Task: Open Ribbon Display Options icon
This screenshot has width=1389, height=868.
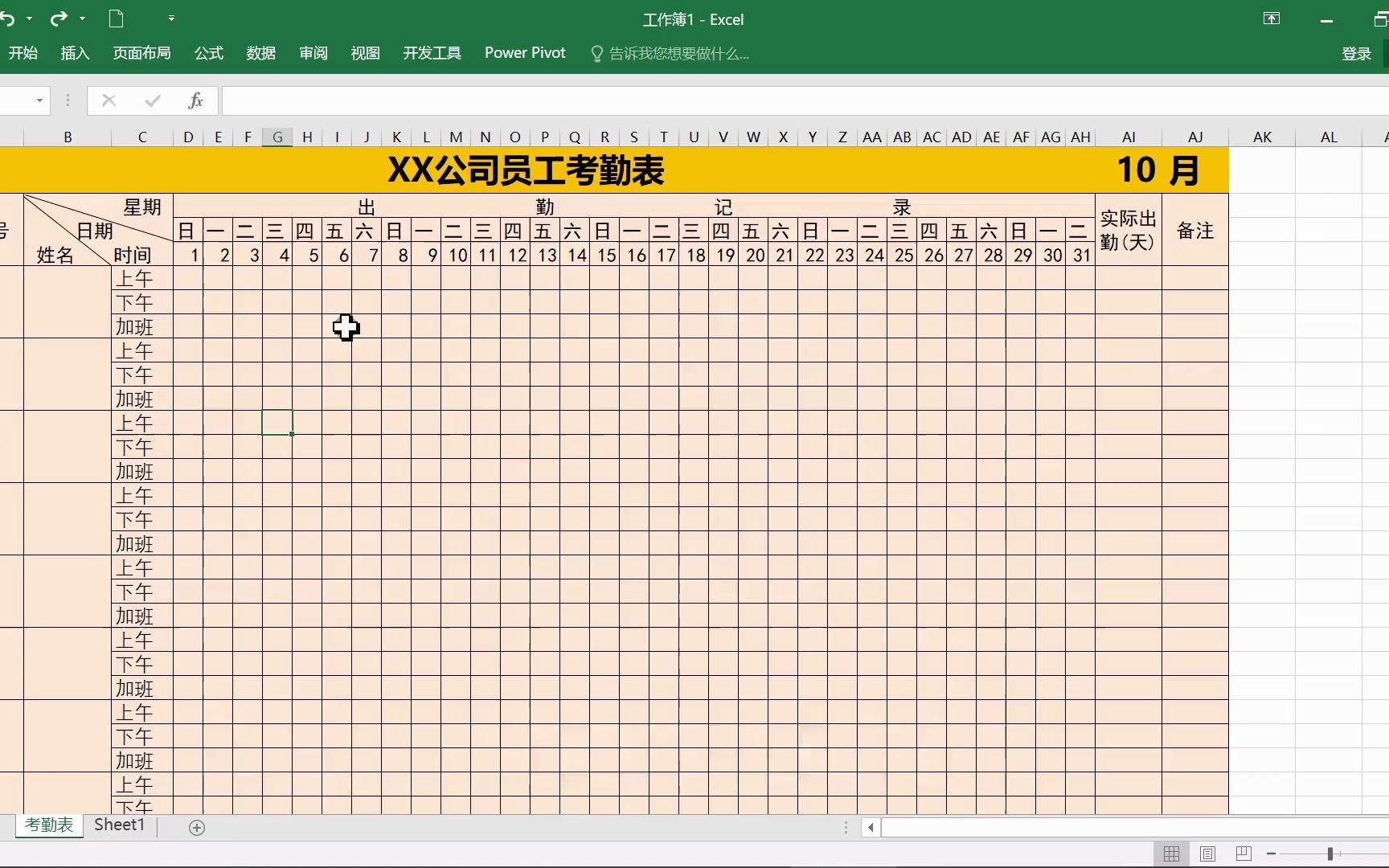Action: (1272, 18)
